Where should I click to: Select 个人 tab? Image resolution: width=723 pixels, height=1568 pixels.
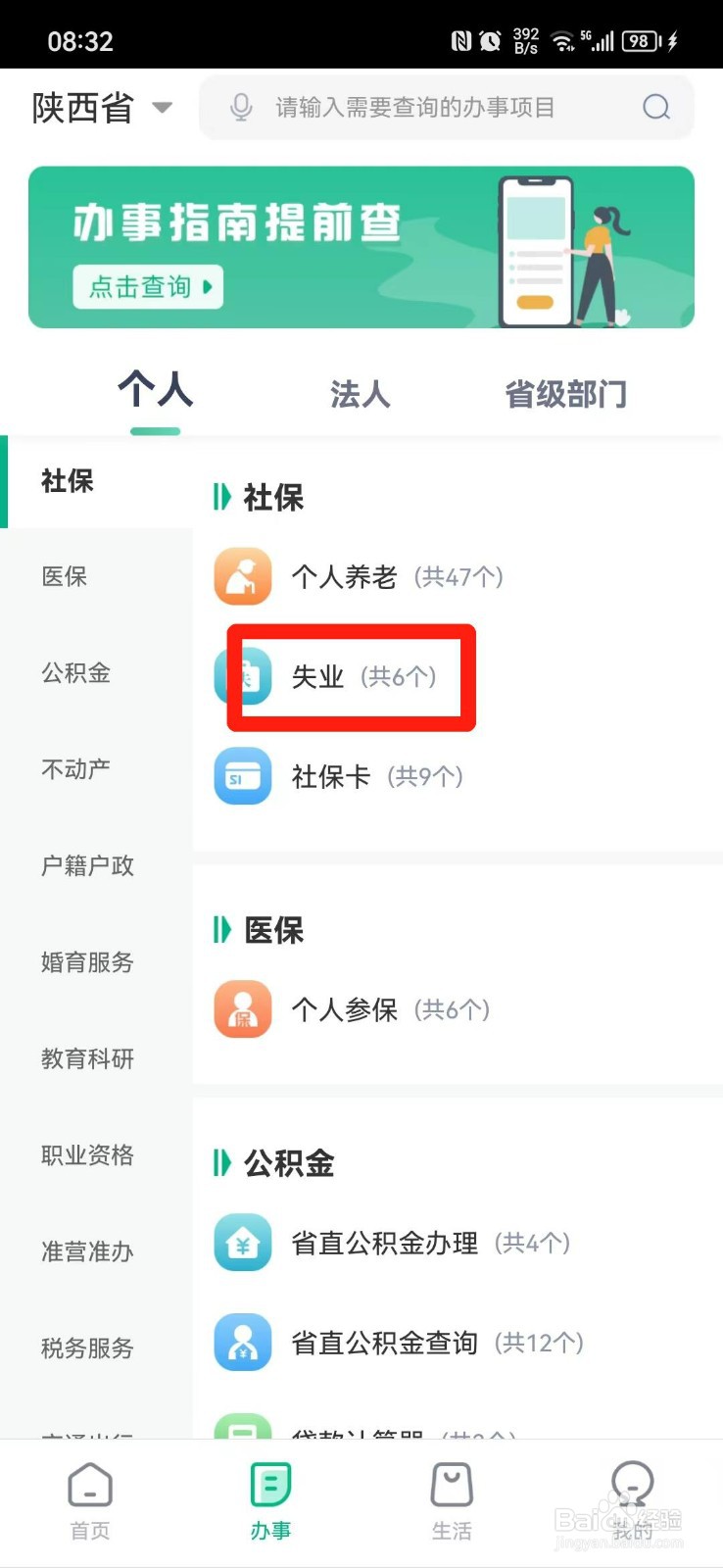coord(155,392)
